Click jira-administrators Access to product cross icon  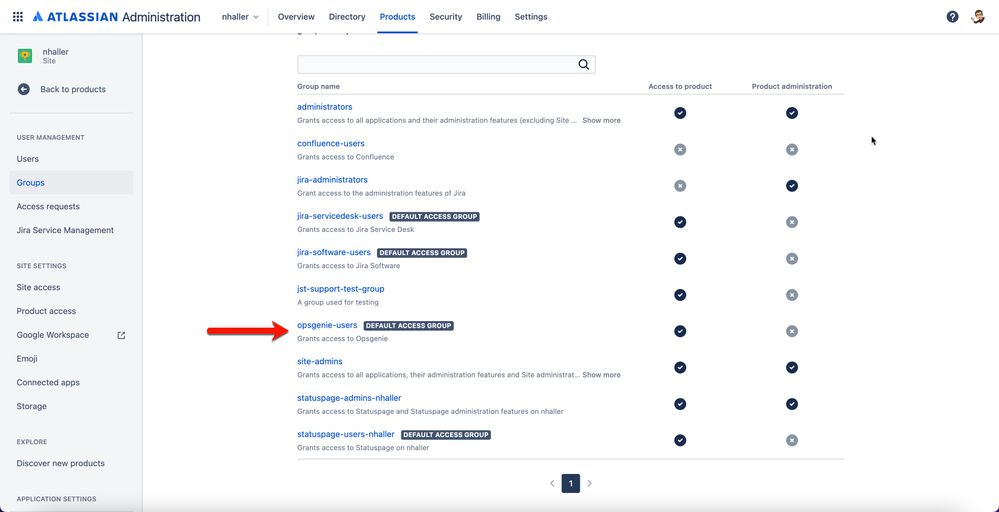click(x=680, y=186)
